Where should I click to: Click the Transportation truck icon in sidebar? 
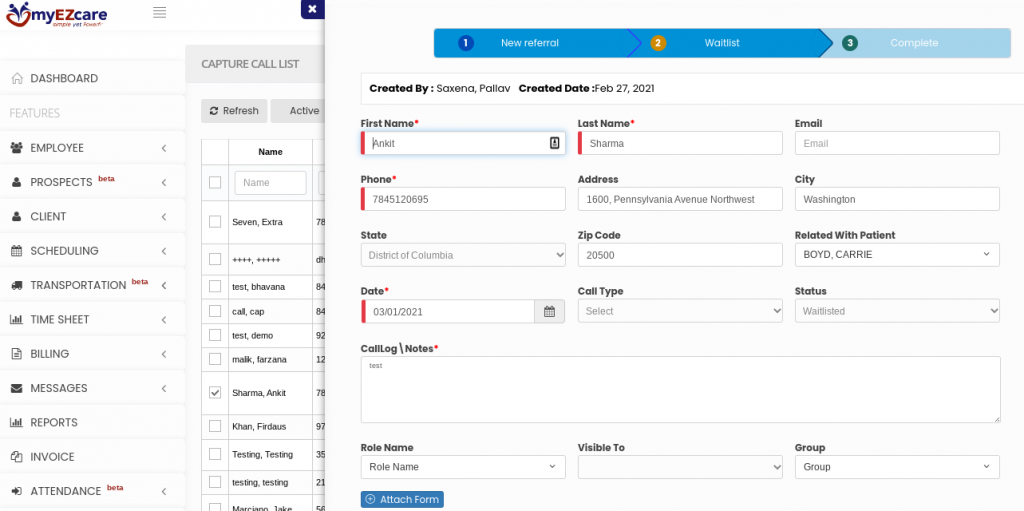pos(16,285)
